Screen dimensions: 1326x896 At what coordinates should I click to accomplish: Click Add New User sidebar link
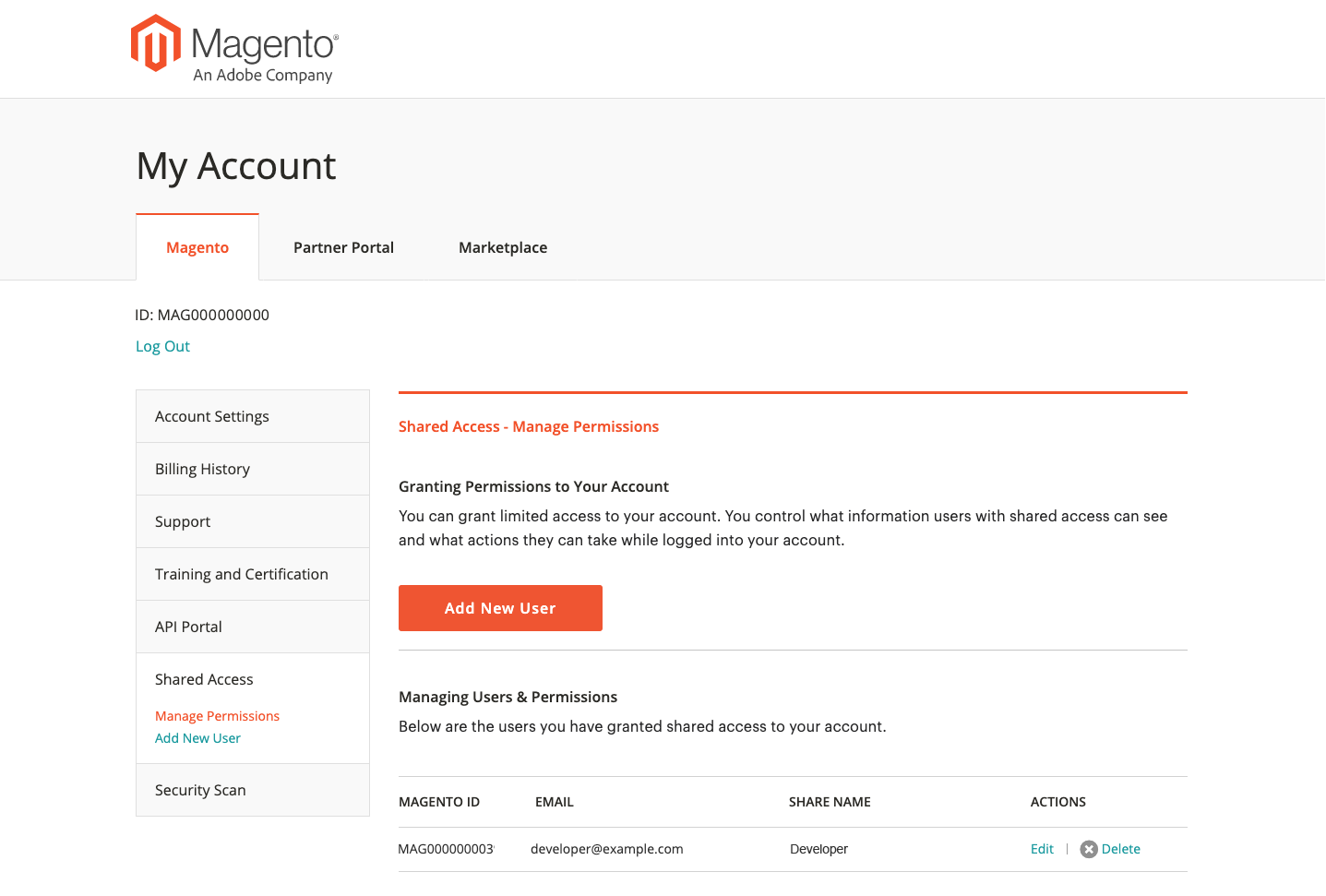pyautogui.click(x=197, y=738)
